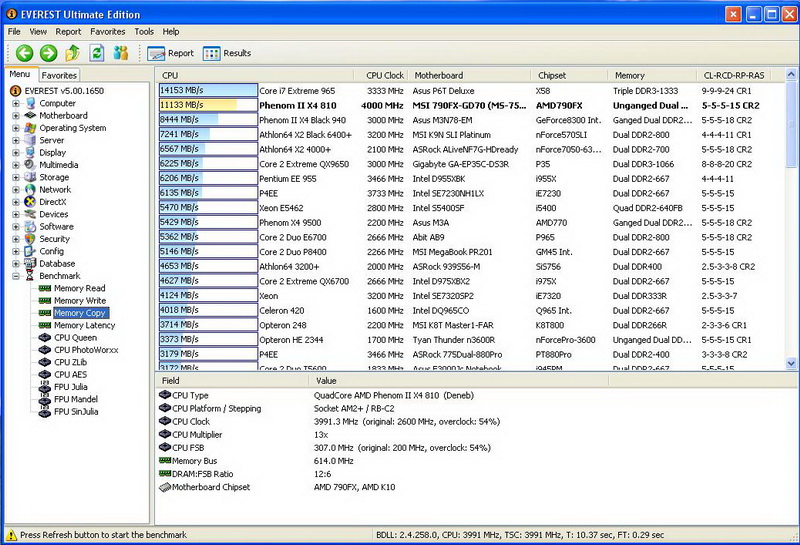The height and width of the screenshot is (545, 800).
Task: Open the File menu
Action: 14,32
